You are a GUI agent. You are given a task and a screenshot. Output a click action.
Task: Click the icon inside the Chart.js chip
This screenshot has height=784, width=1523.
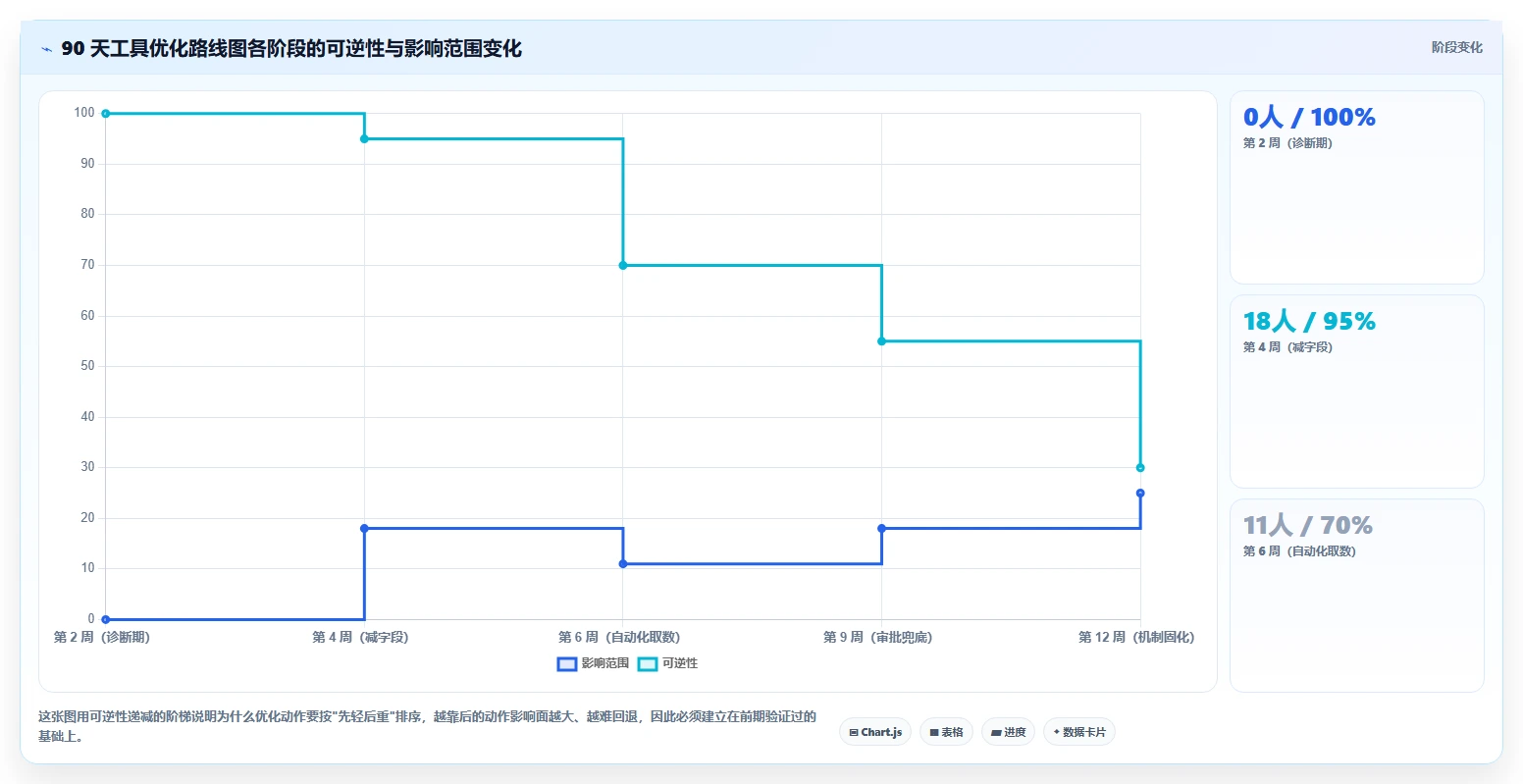pos(854,733)
